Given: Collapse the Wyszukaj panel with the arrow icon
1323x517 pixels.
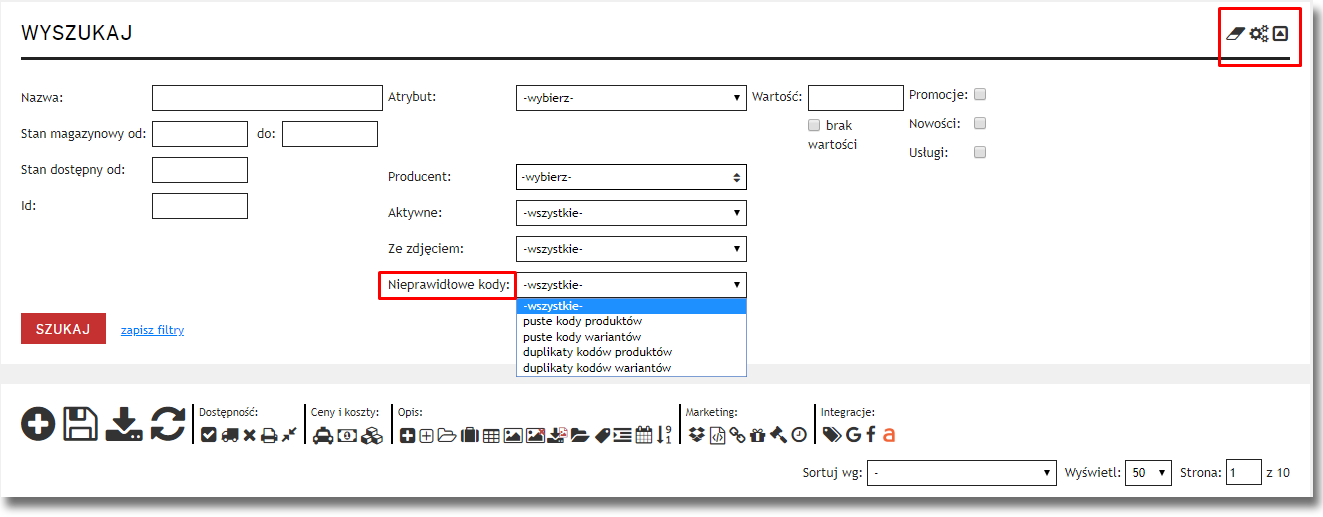Looking at the screenshot, I should (1280, 34).
